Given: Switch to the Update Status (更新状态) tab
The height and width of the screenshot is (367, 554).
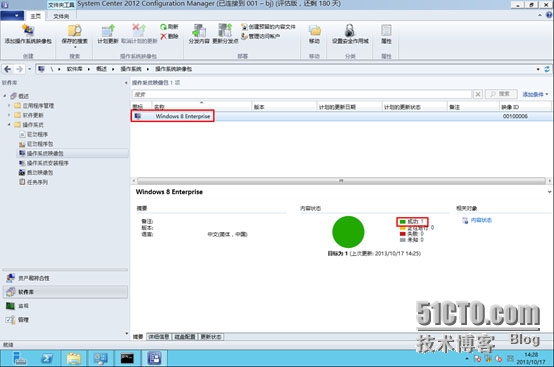Looking at the screenshot, I should 211,337.
